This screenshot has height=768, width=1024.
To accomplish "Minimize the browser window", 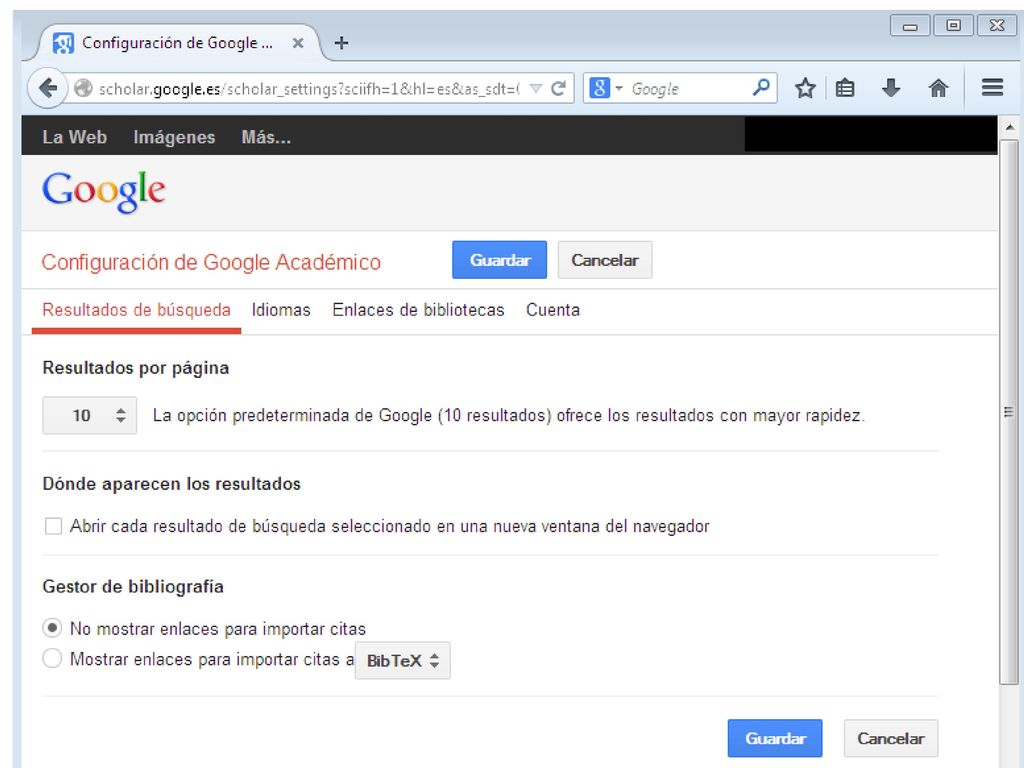I will (x=910, y=26).
